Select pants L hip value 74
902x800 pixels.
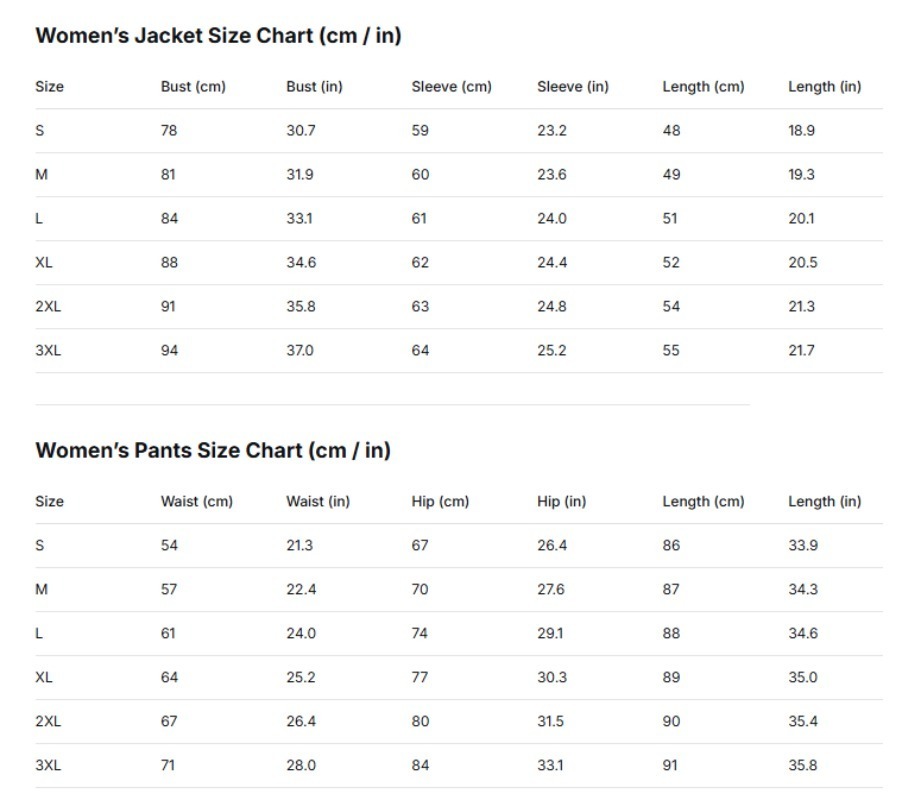click(419, 633)
